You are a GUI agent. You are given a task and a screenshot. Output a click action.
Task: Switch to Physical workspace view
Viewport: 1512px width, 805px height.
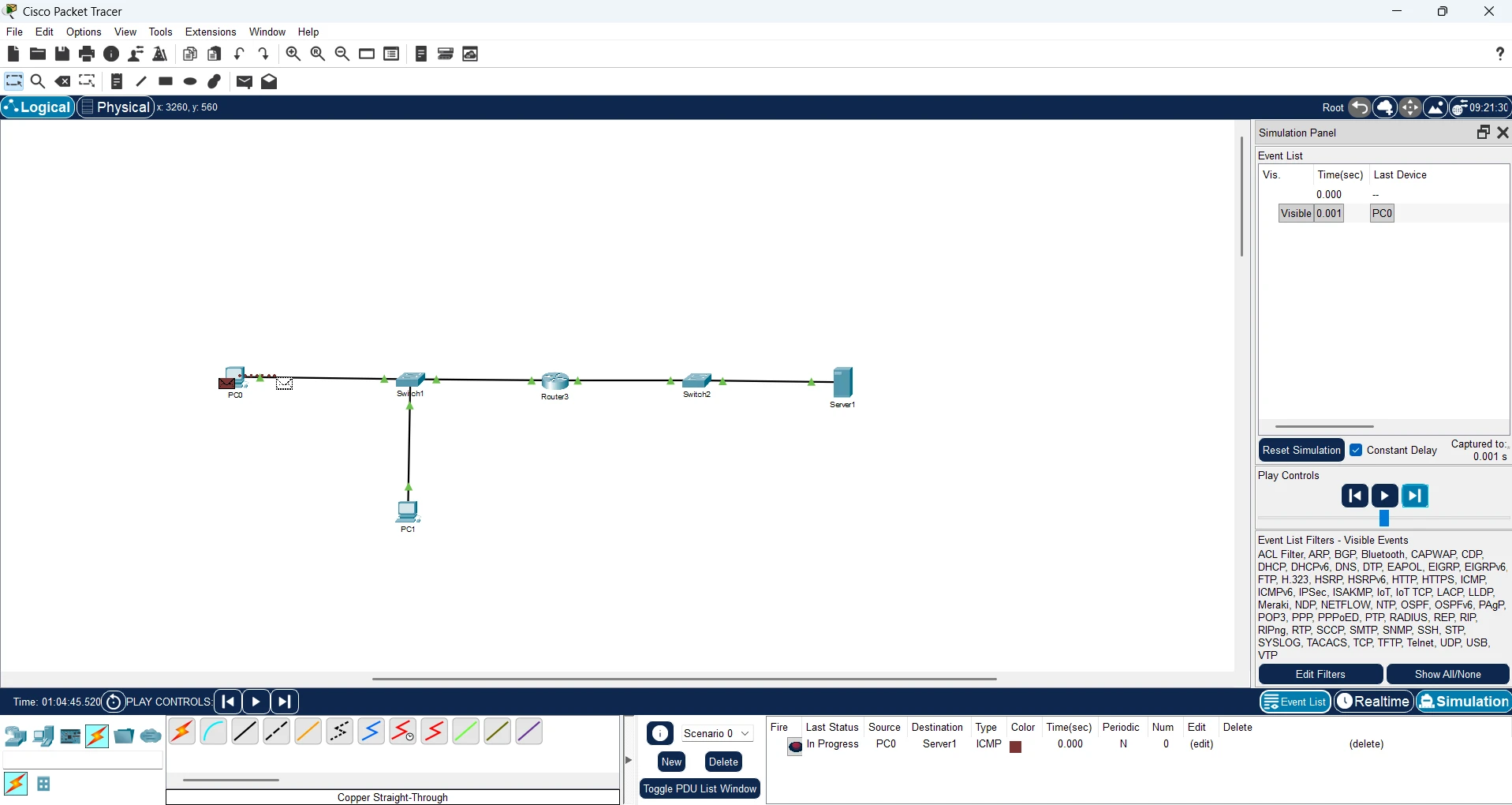coord(115,107)
